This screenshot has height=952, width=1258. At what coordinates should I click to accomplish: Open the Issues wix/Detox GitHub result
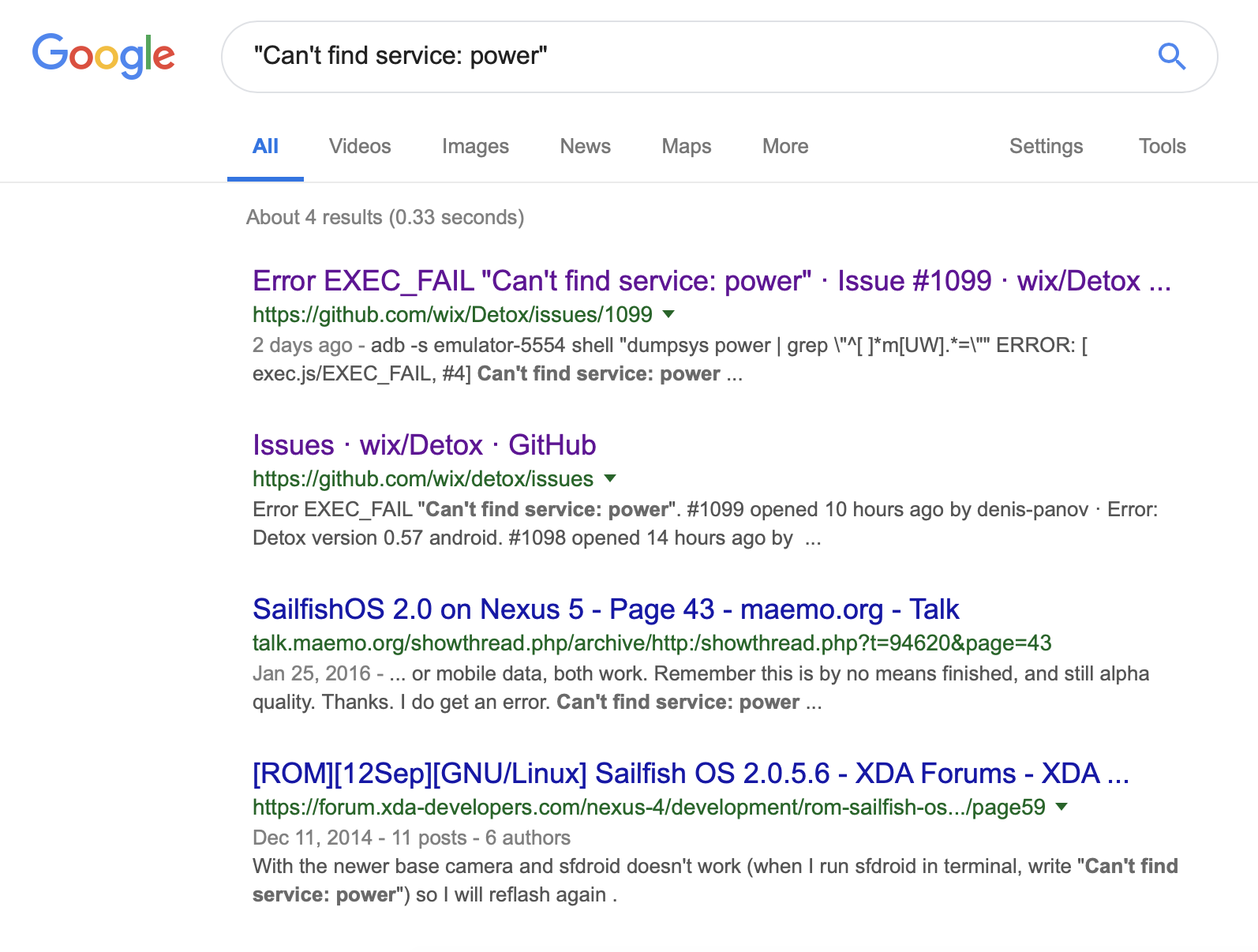coord(424,445)
